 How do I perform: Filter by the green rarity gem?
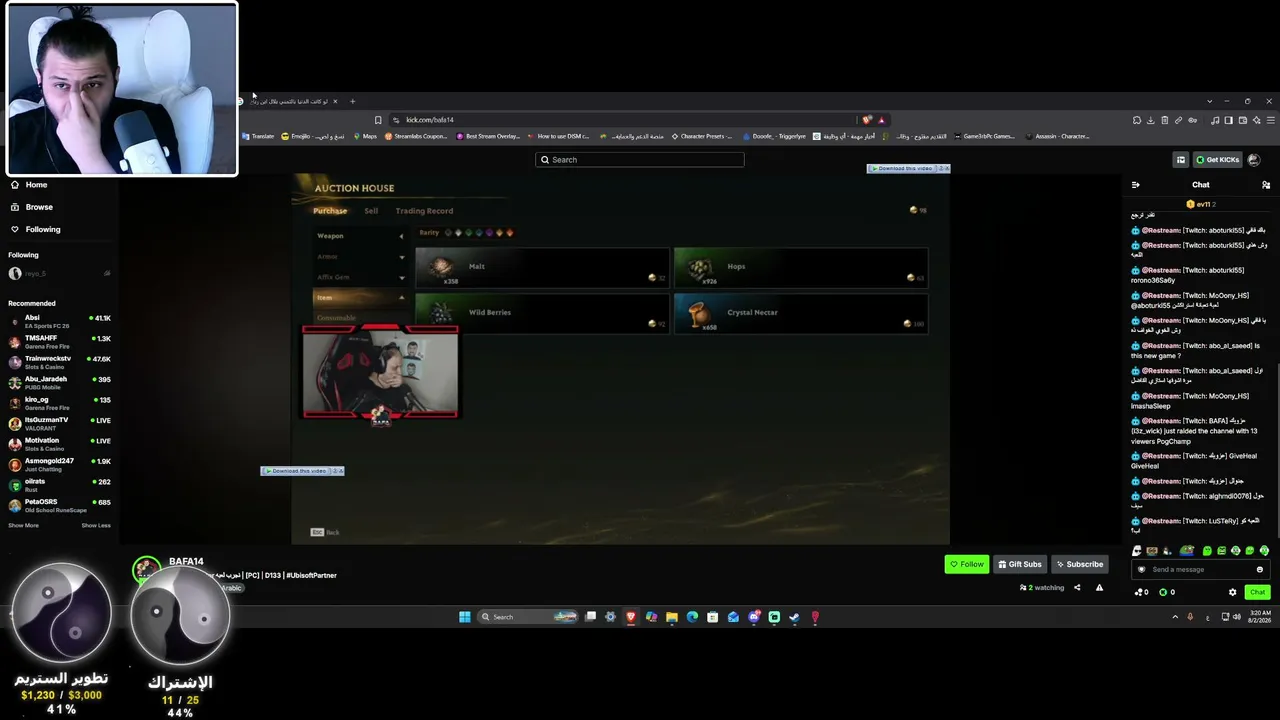[469, 233]
